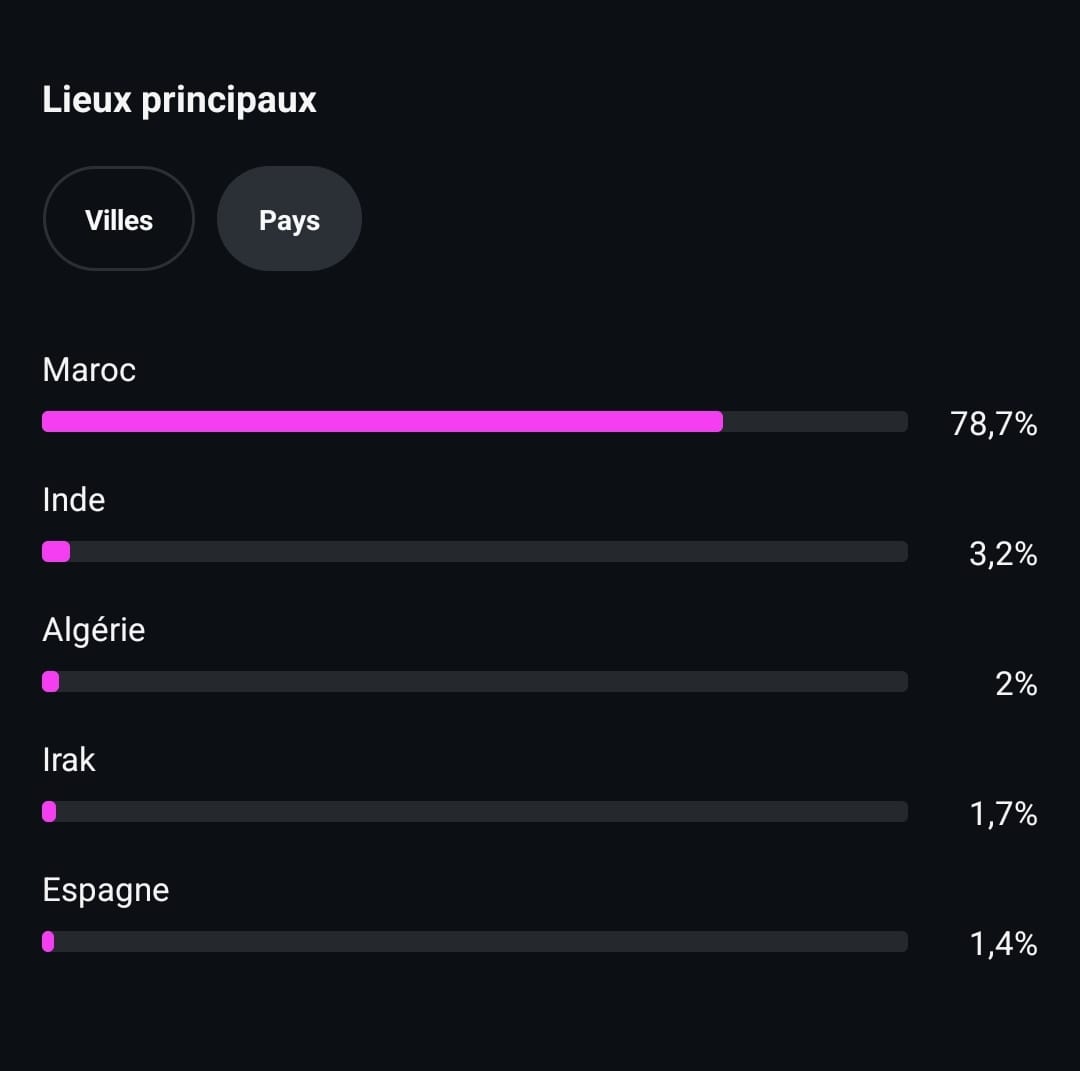Click the 3,2% percentage for Inde
Viewport: 1080px width, 1071px height.
(x=1003, y=554)
